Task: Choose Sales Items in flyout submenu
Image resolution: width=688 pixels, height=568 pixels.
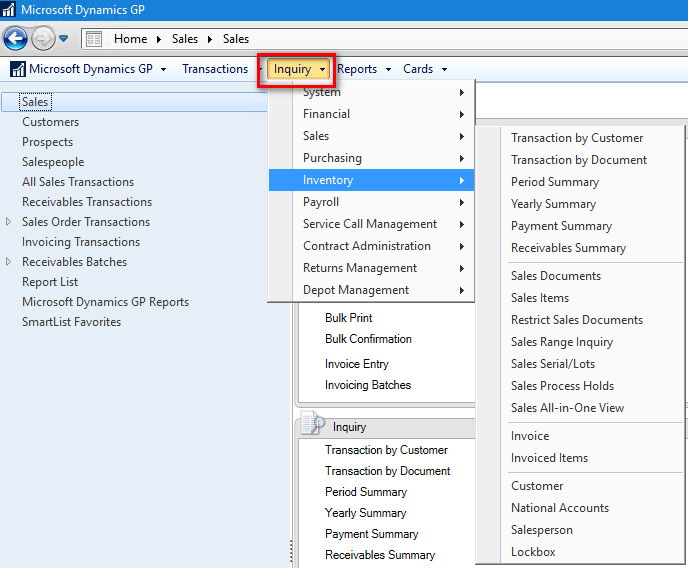Action: (x=540, y=297)
